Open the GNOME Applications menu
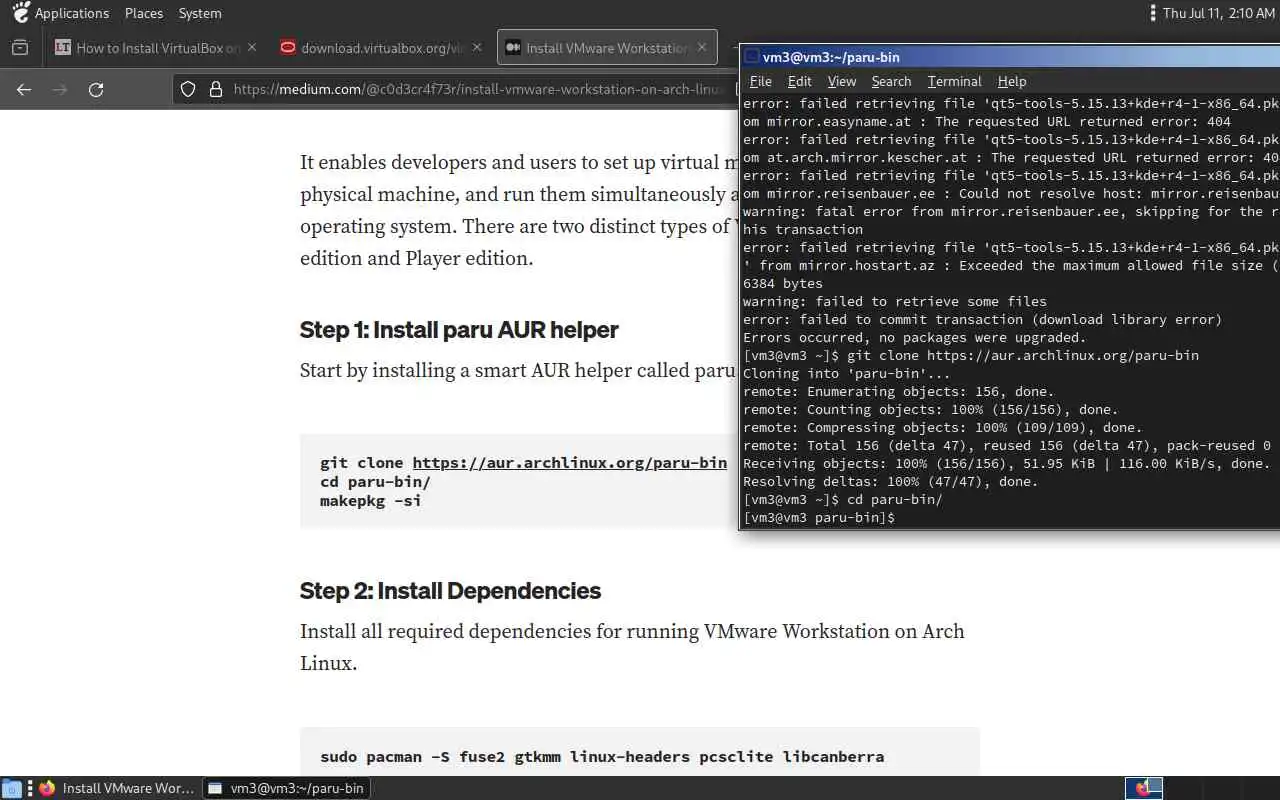 [x=60, y=13]
